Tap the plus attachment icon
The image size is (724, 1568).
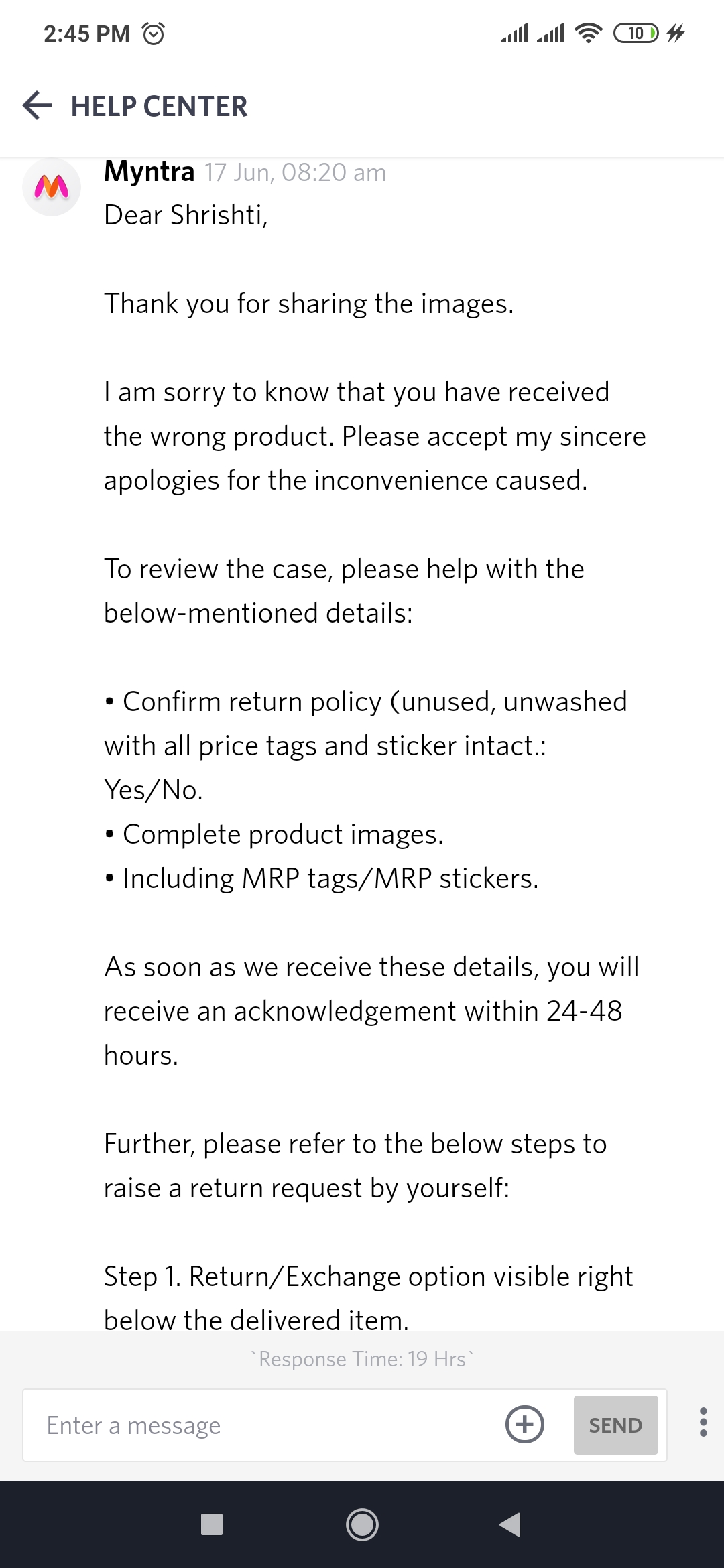[x=524, y=1424]
